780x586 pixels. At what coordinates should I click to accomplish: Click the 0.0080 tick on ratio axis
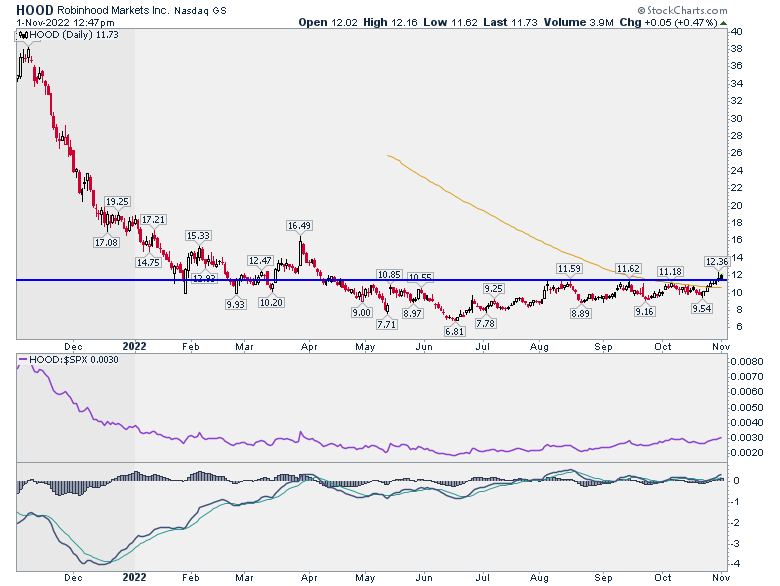pyautogui.click(x=747, y=361)
